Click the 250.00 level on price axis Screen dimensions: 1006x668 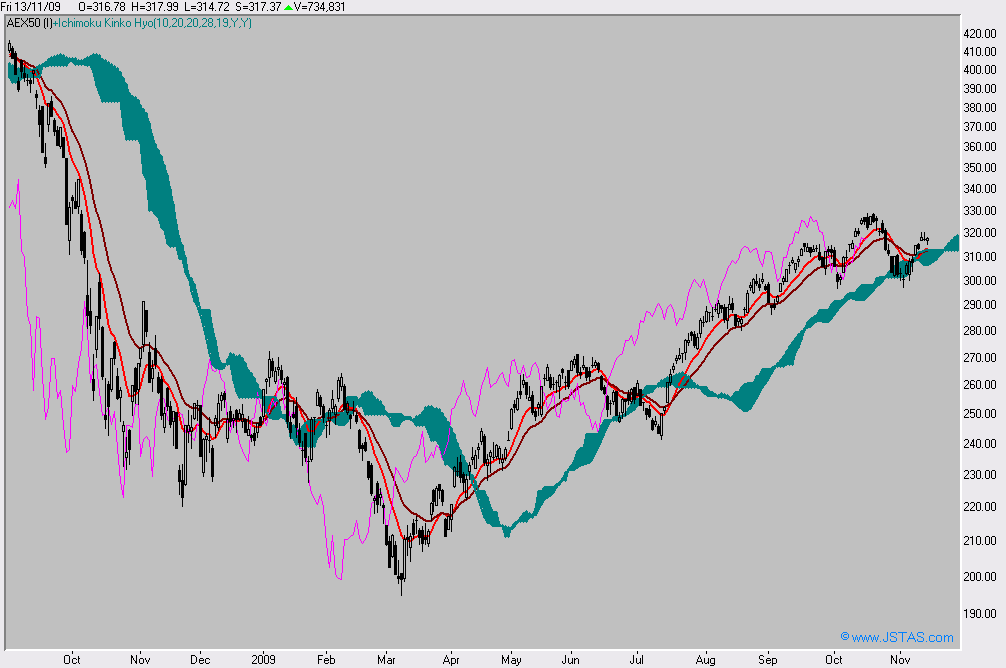(x=982, y=414)
